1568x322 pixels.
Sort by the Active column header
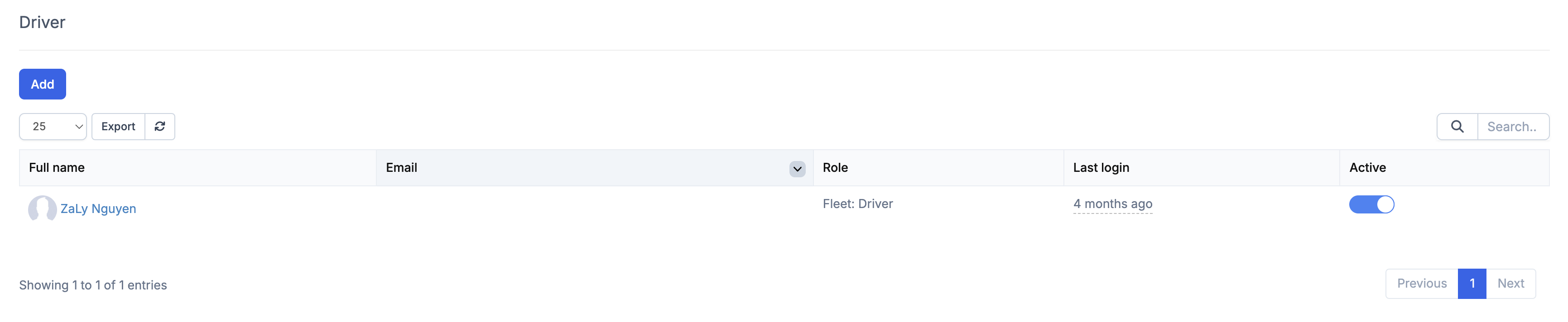click(x=1367, y=168)
